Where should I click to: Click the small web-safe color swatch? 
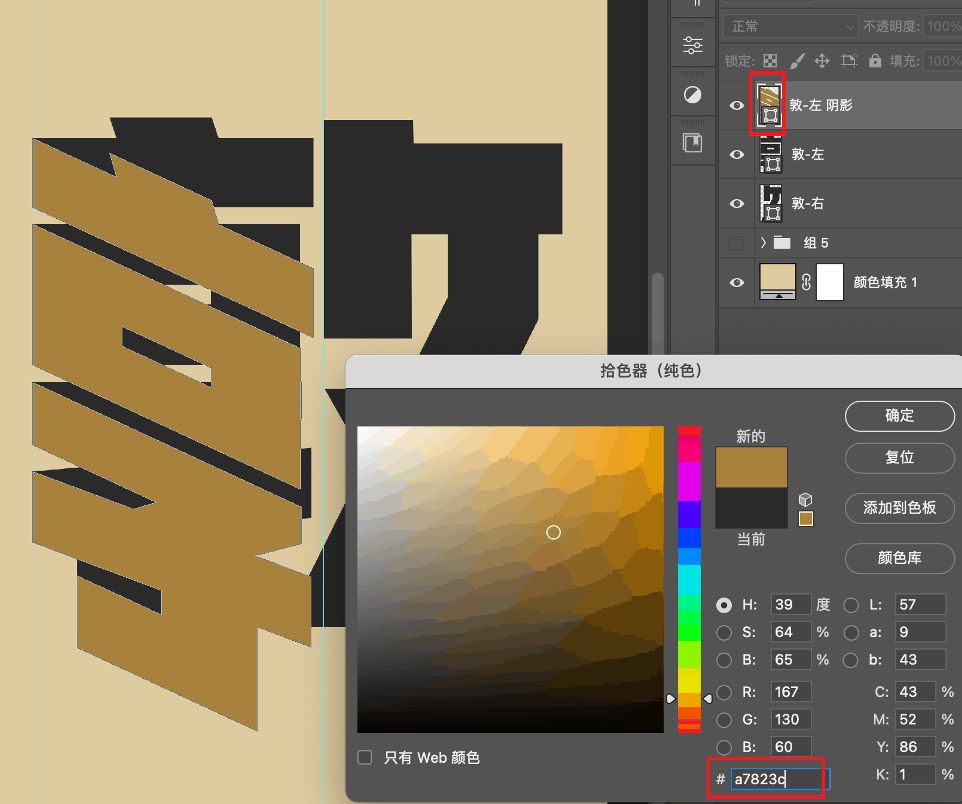click(806, 519)
